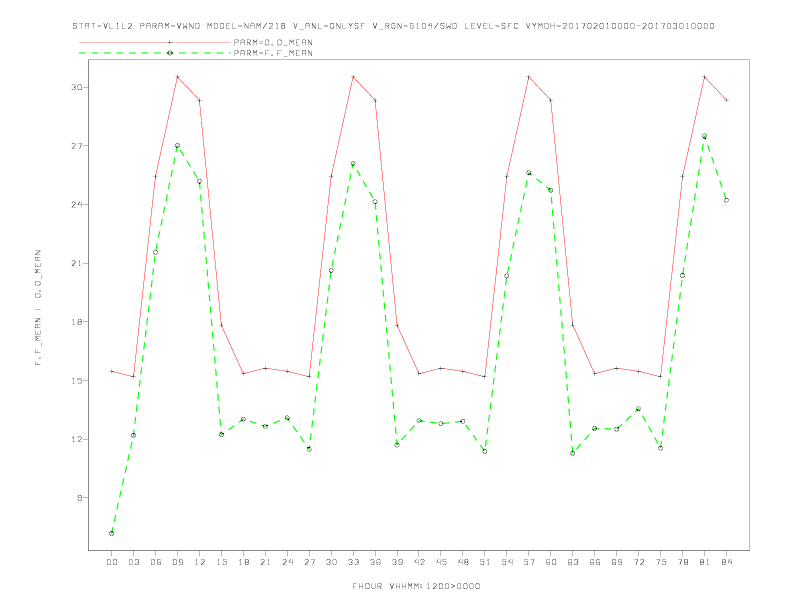The width and height of the screenshot is (792, 612).
Task: Click the green circle data point at hour 84
Action: 726,200
